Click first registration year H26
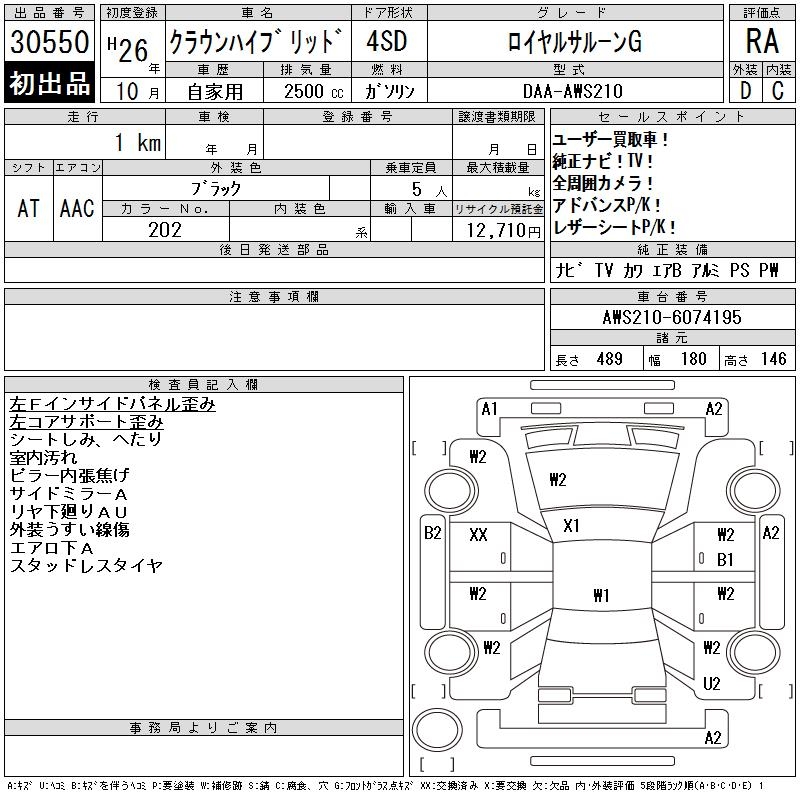The width and height of the screenshot is (800, 800). coord(128,48)
